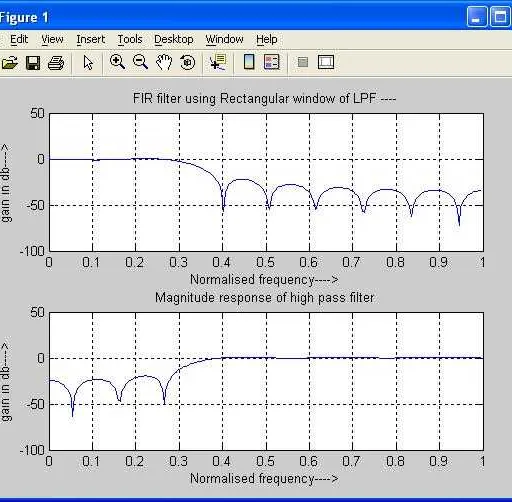
Task: Show plot tools and dock figure icon
Action: click(x=326, y=62)
